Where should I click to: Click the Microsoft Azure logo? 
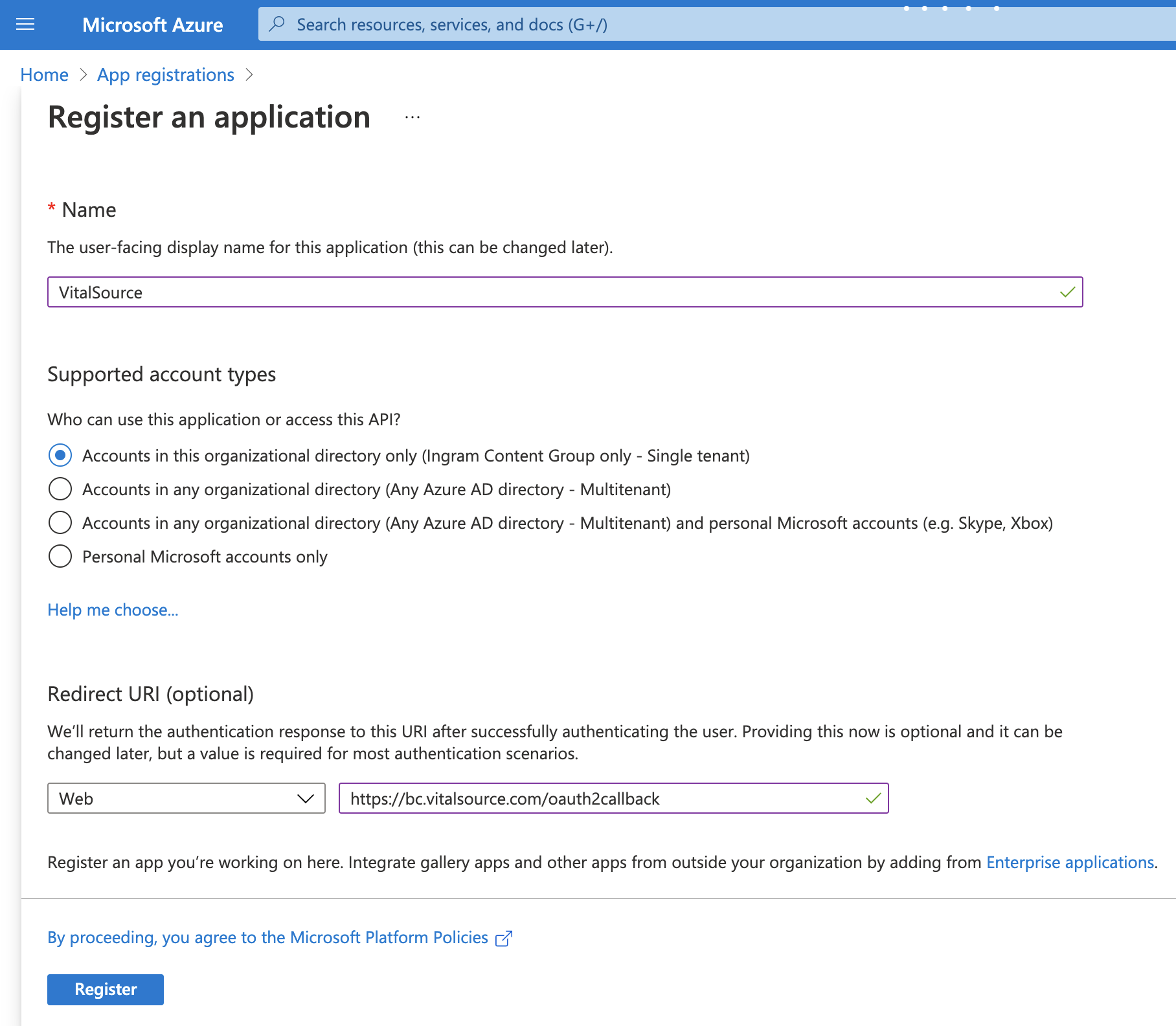click(153, 25)
